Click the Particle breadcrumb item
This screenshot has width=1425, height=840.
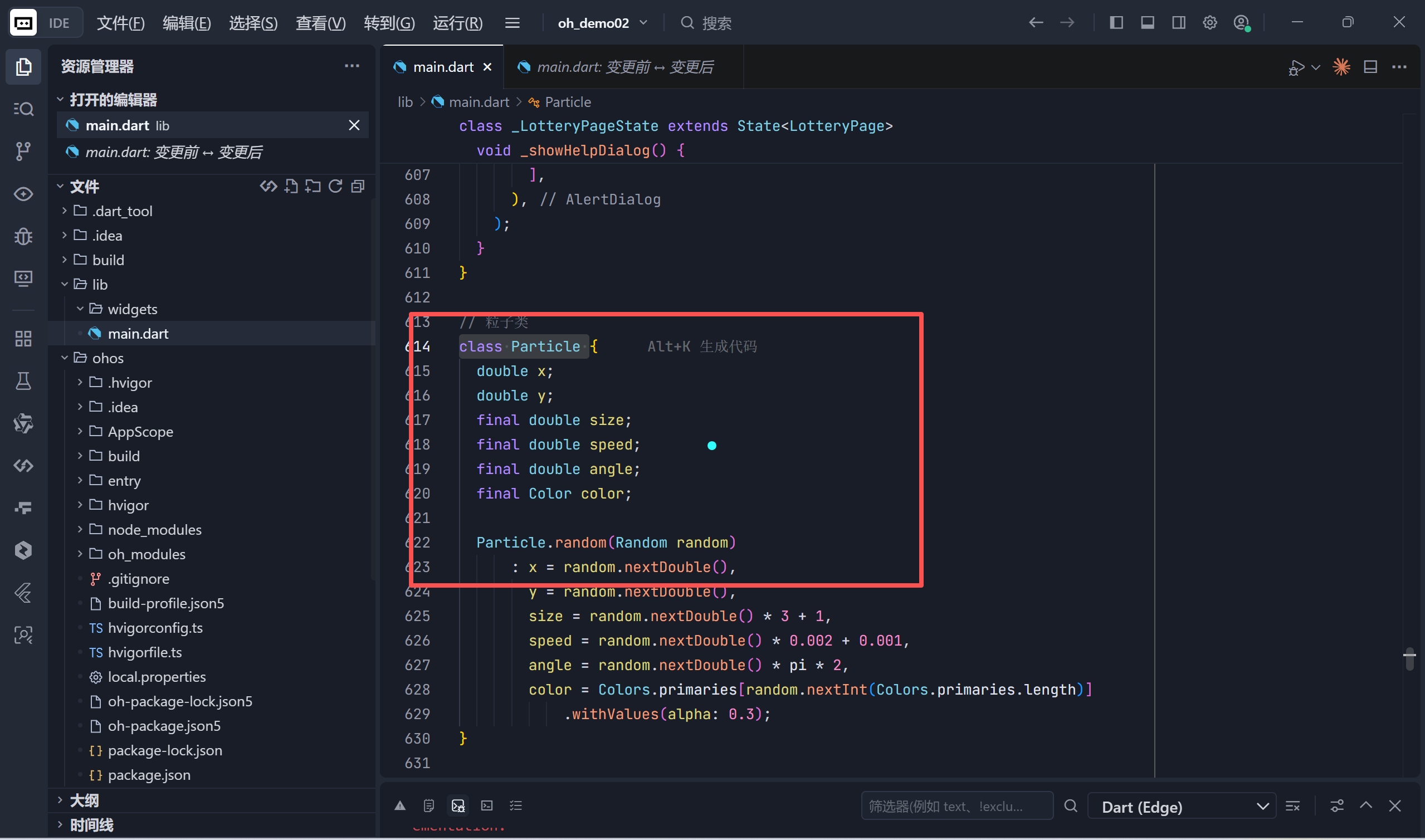(568, 102)
